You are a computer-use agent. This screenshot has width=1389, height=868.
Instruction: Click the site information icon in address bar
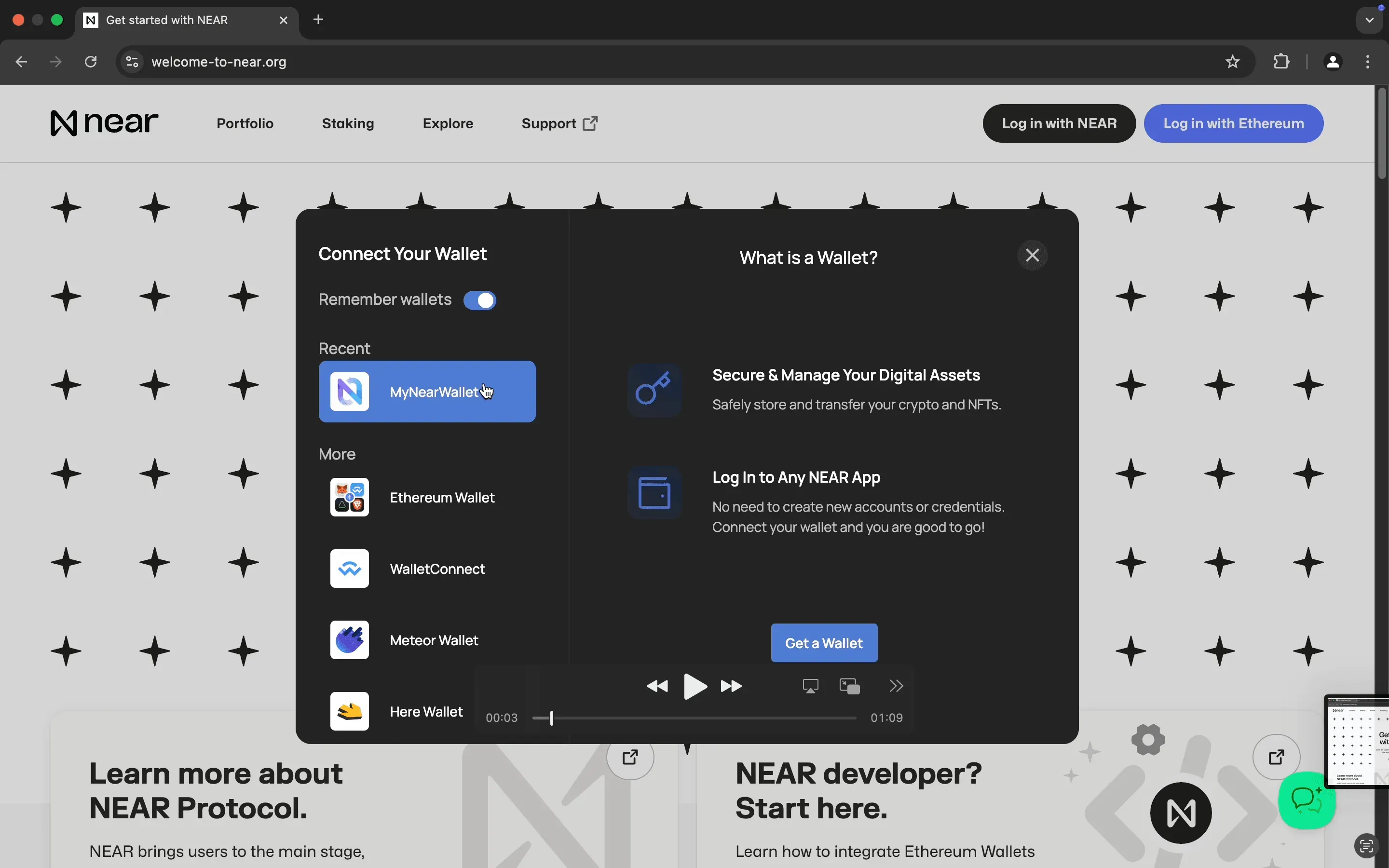tap(132, 62)
